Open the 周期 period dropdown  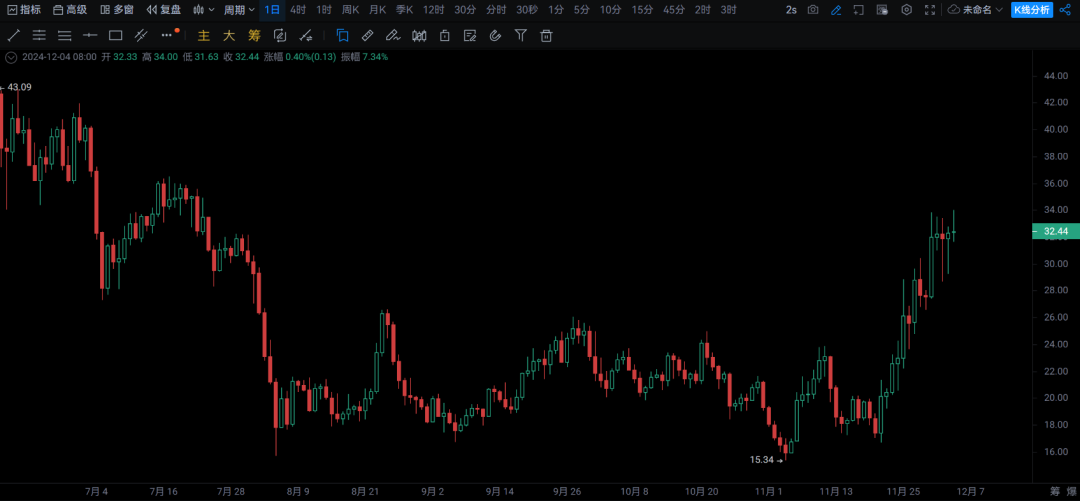(238, 10)
